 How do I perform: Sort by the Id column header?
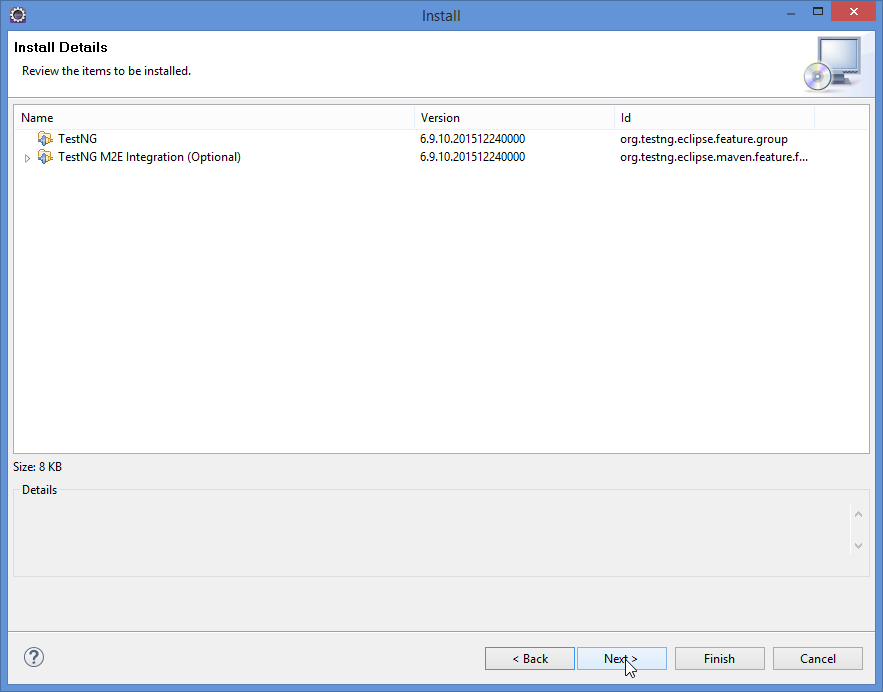click(714, 118)
